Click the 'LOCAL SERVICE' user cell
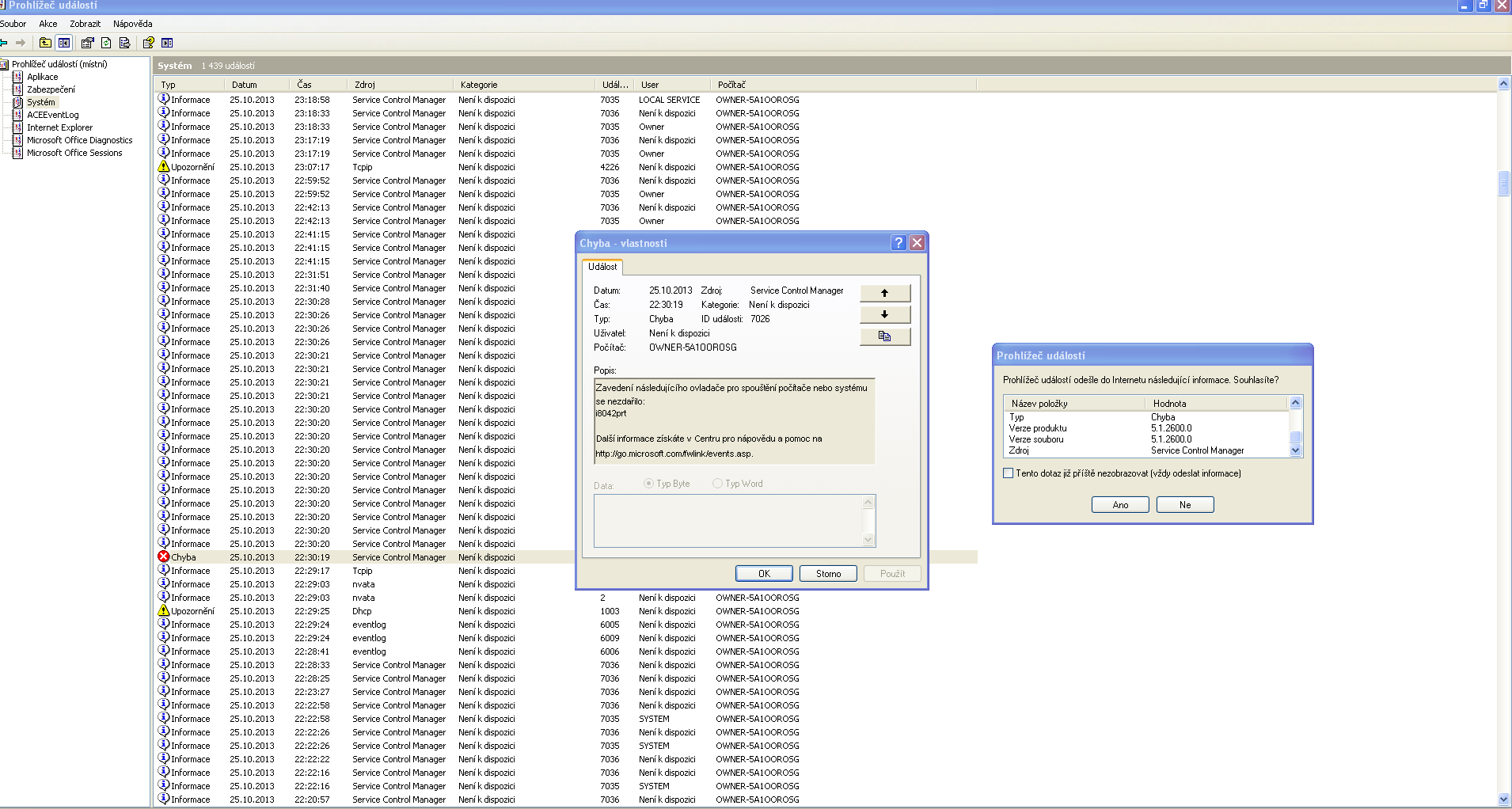This screenshot has height=809, width=1512. tap(670, 100)
